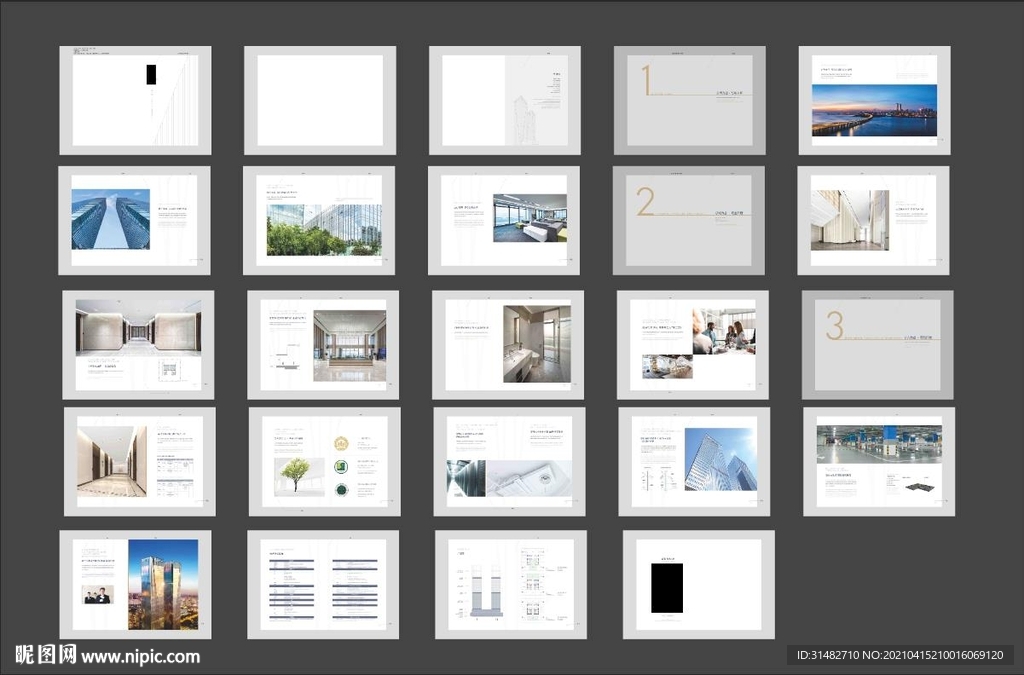1024x675 pixels.
Task: Select the last page with large black rectangle
Action: [698, 584]
